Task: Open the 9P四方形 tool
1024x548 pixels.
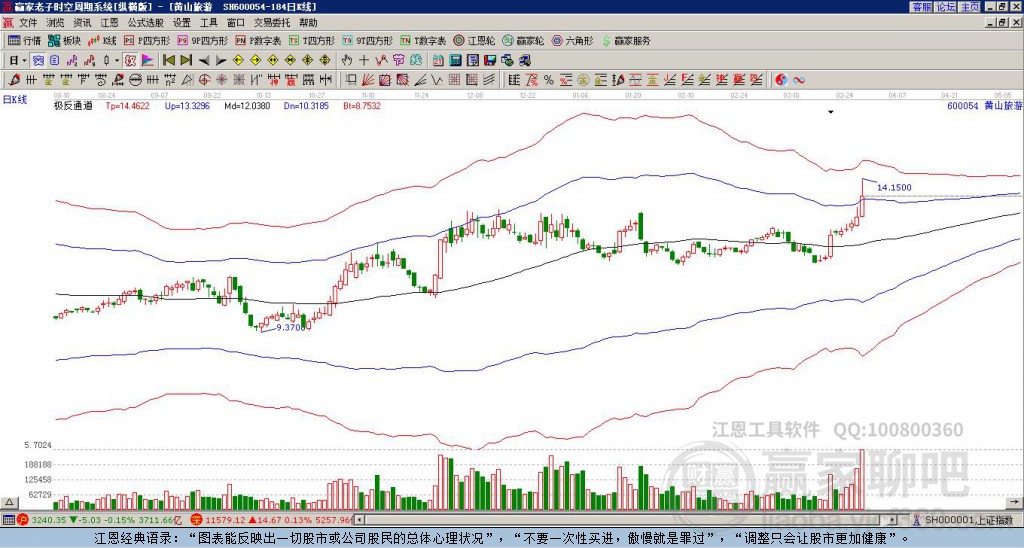Action: point(202,41)
